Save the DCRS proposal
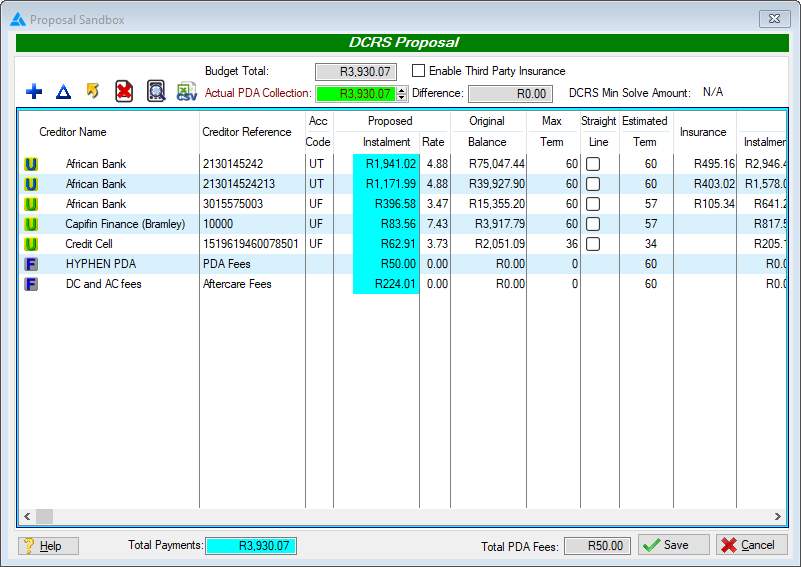 [674, 545]
